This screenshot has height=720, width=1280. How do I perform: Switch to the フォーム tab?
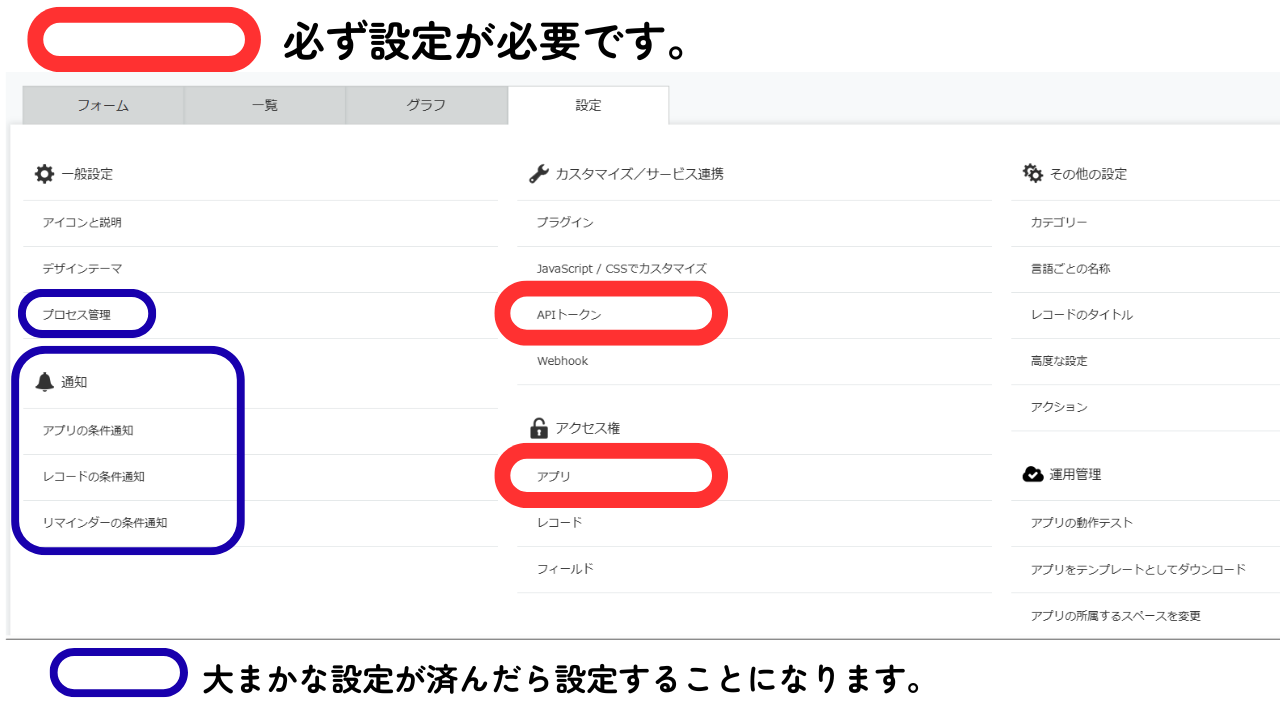[x=103, y=104]
